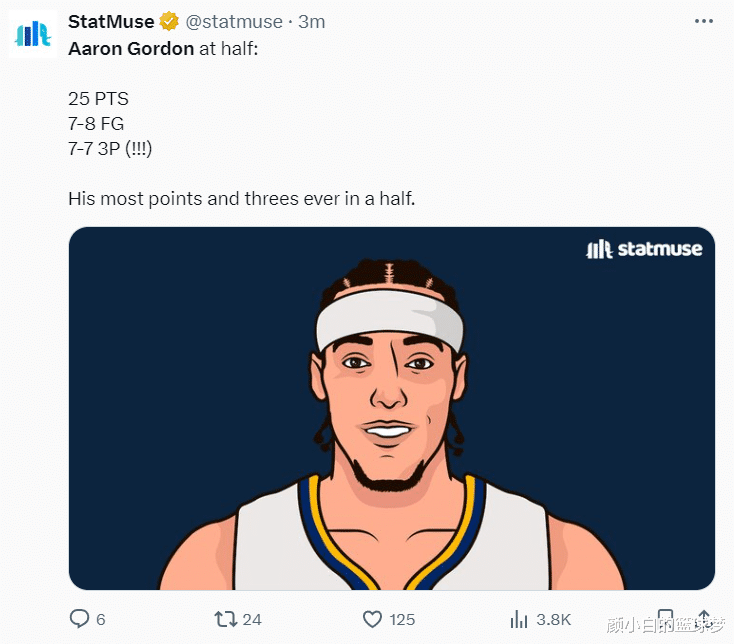Click the views bar chart icon
734x644 pixels.
point(519,619)
